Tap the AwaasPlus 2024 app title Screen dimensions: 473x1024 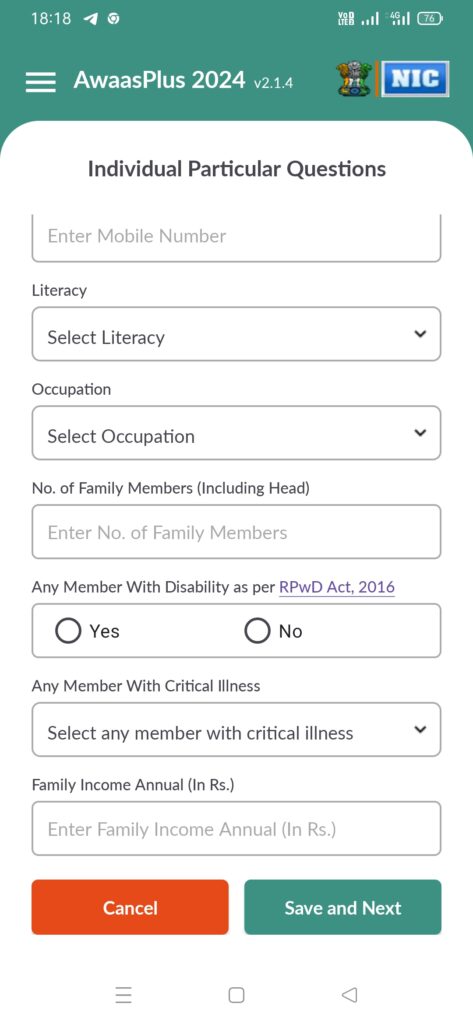click(x=159, y=80)
